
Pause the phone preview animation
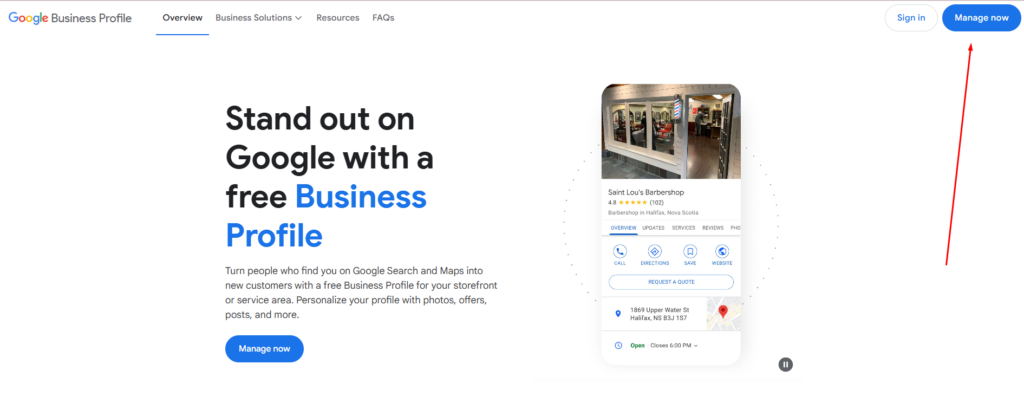(x=786, y=364)
